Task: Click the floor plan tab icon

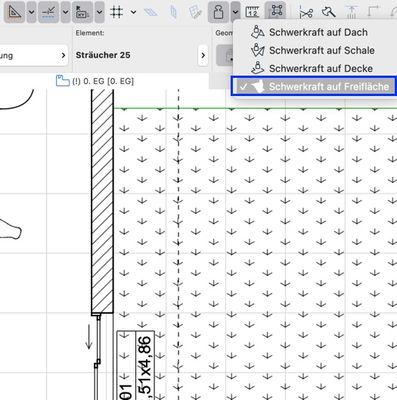Action: point(62,81)
